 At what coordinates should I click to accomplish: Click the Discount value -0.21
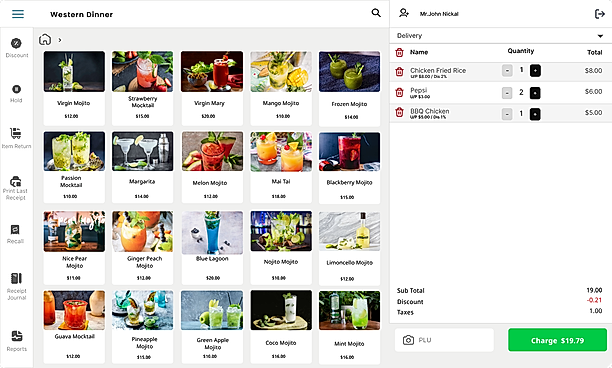coord(594,300)
